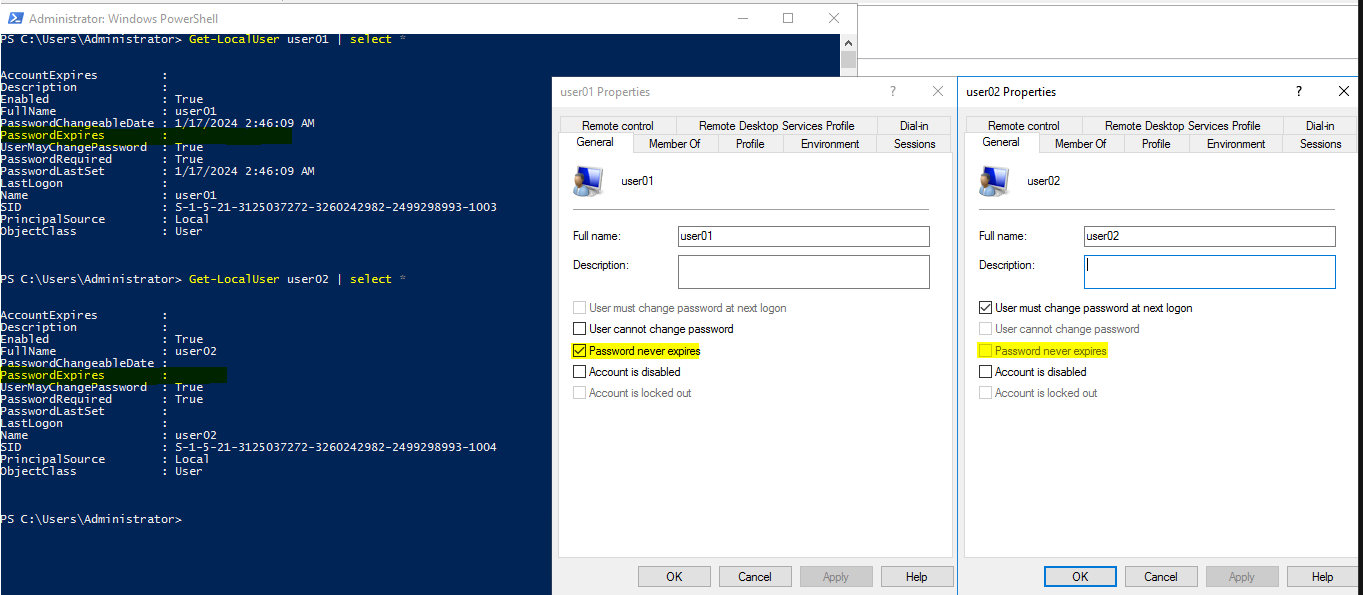Open the Dial-in tab in user01 Properties

[x=914, y=126]
